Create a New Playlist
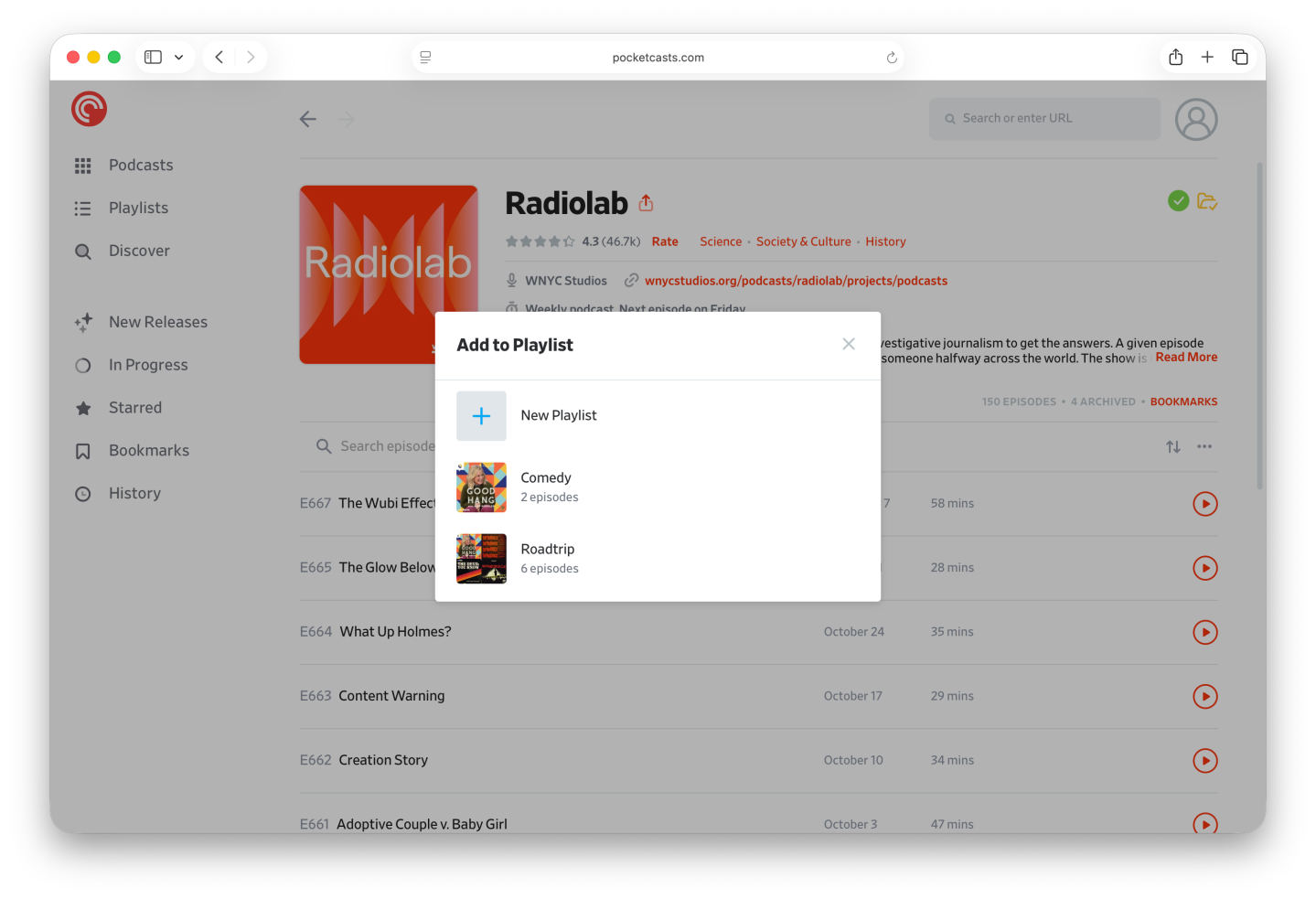 coord(558,415)
